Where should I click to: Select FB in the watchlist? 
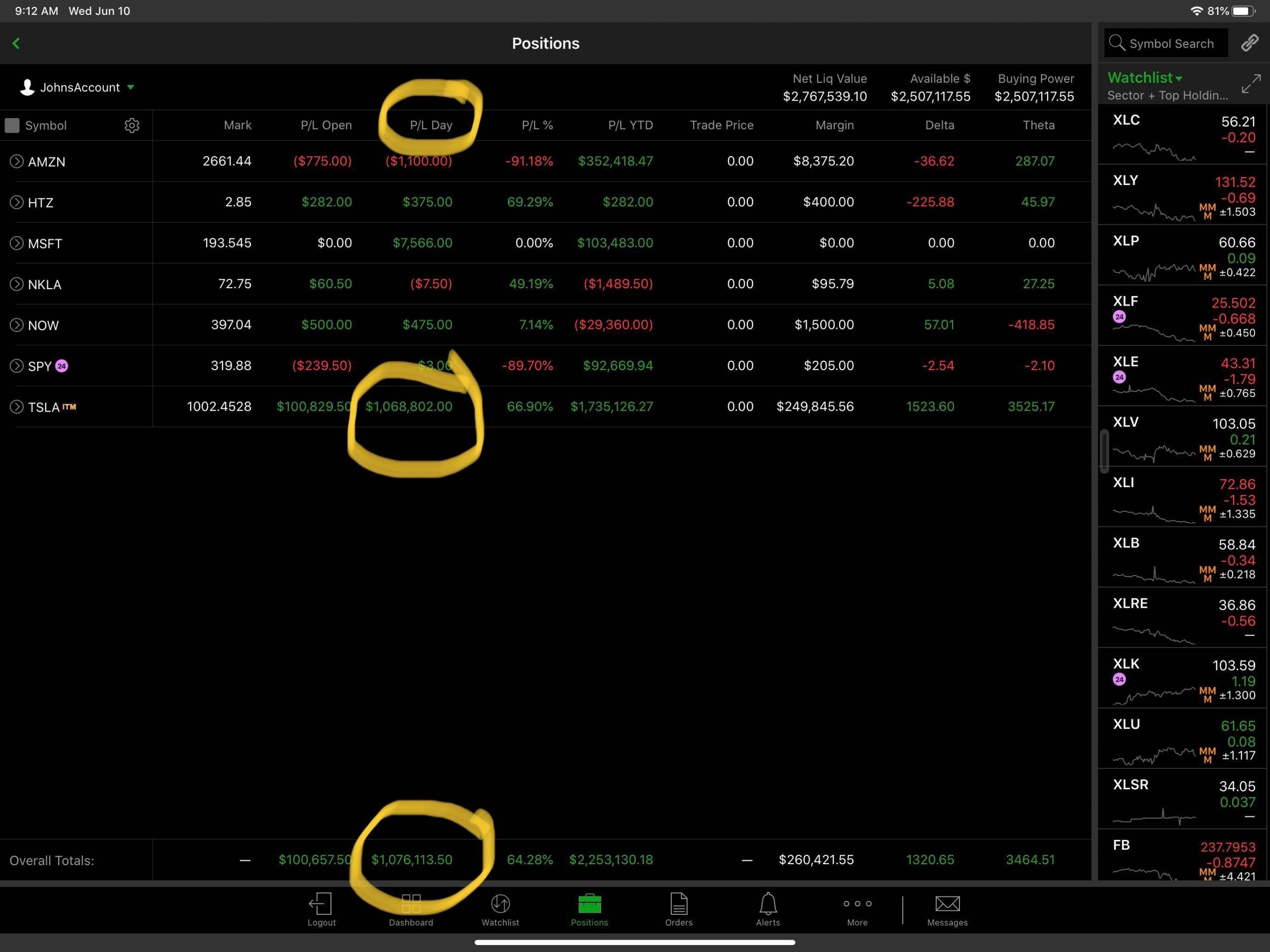click(1183, 855)
